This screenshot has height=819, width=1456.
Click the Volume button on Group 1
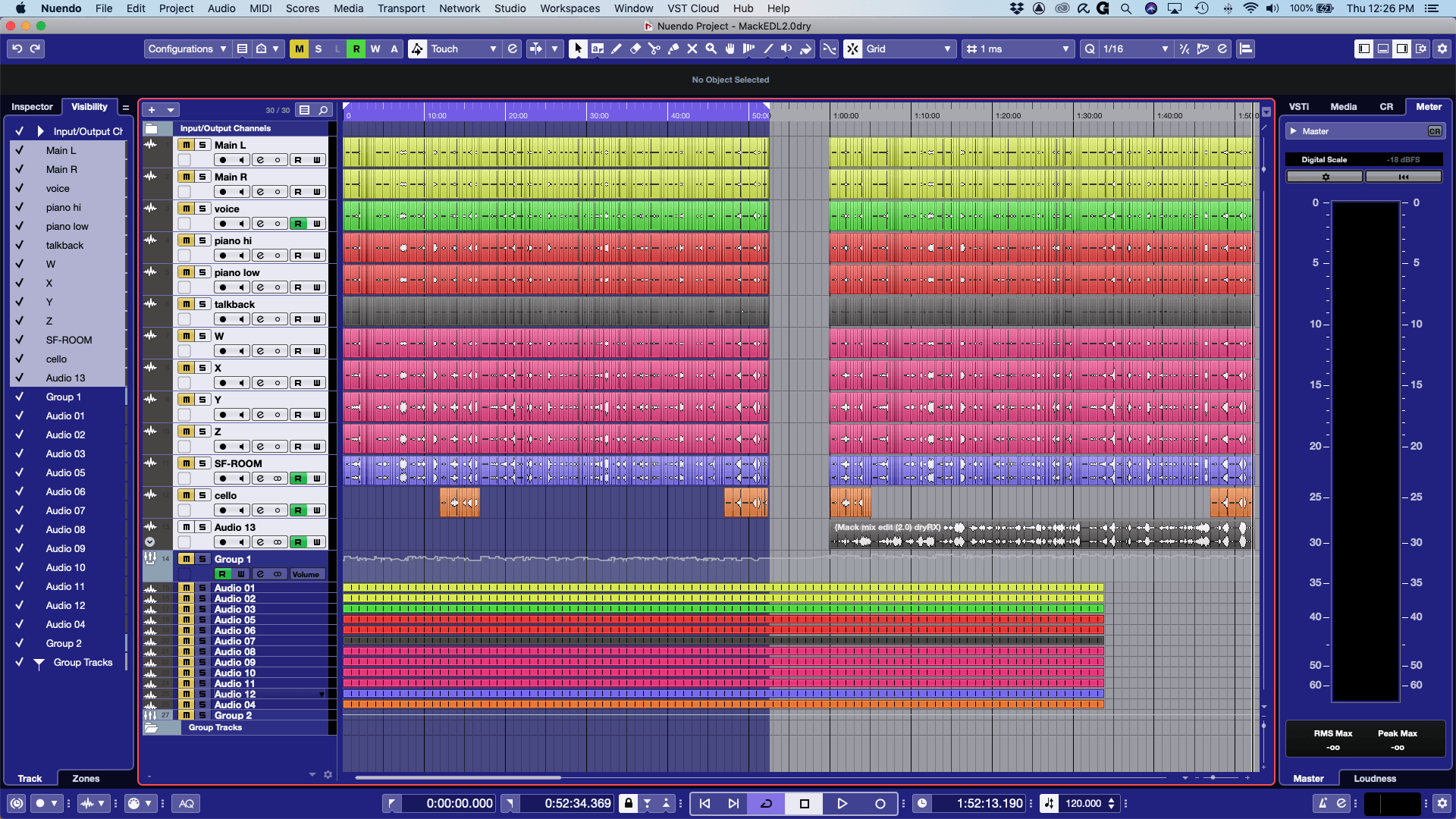306,574
